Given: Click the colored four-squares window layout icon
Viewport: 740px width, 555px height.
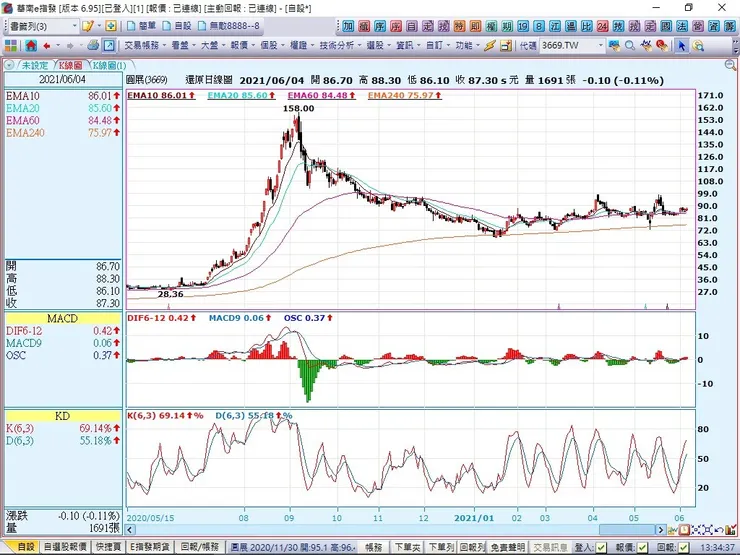Looking at the screenshot, I should pos(11,45).
